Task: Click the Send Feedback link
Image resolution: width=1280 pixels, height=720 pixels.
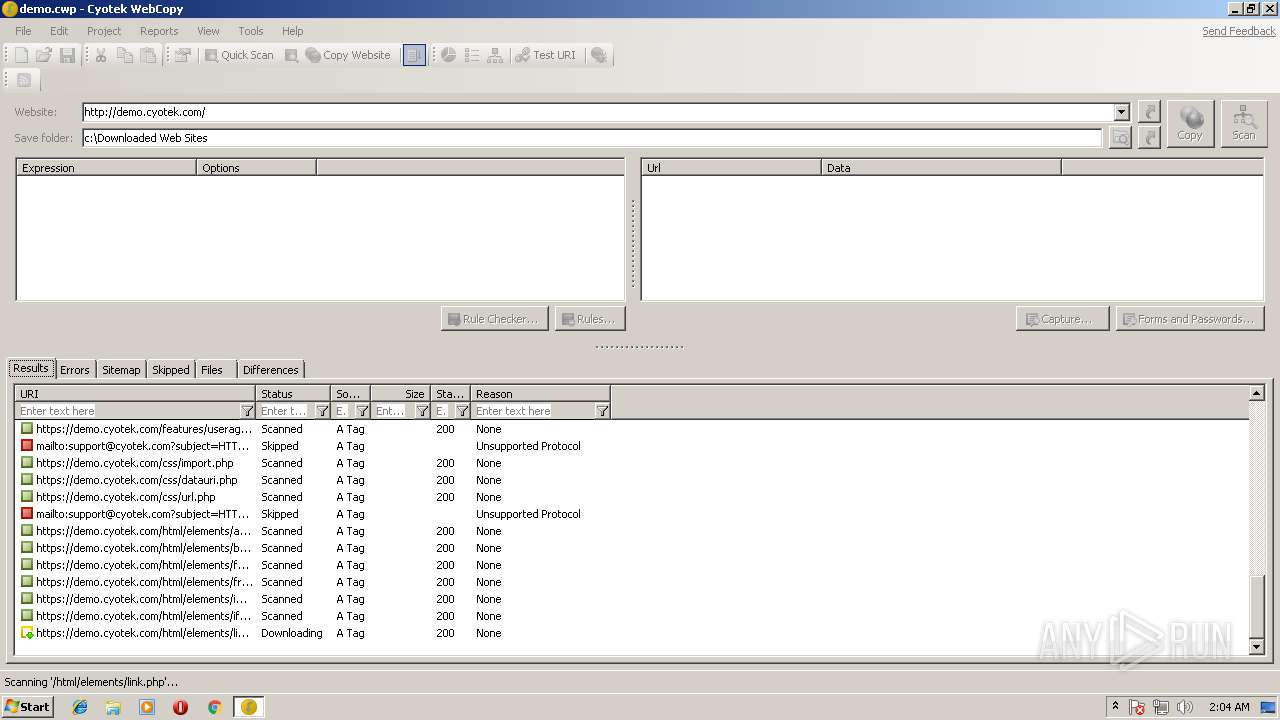Action: pos(1239,31)
